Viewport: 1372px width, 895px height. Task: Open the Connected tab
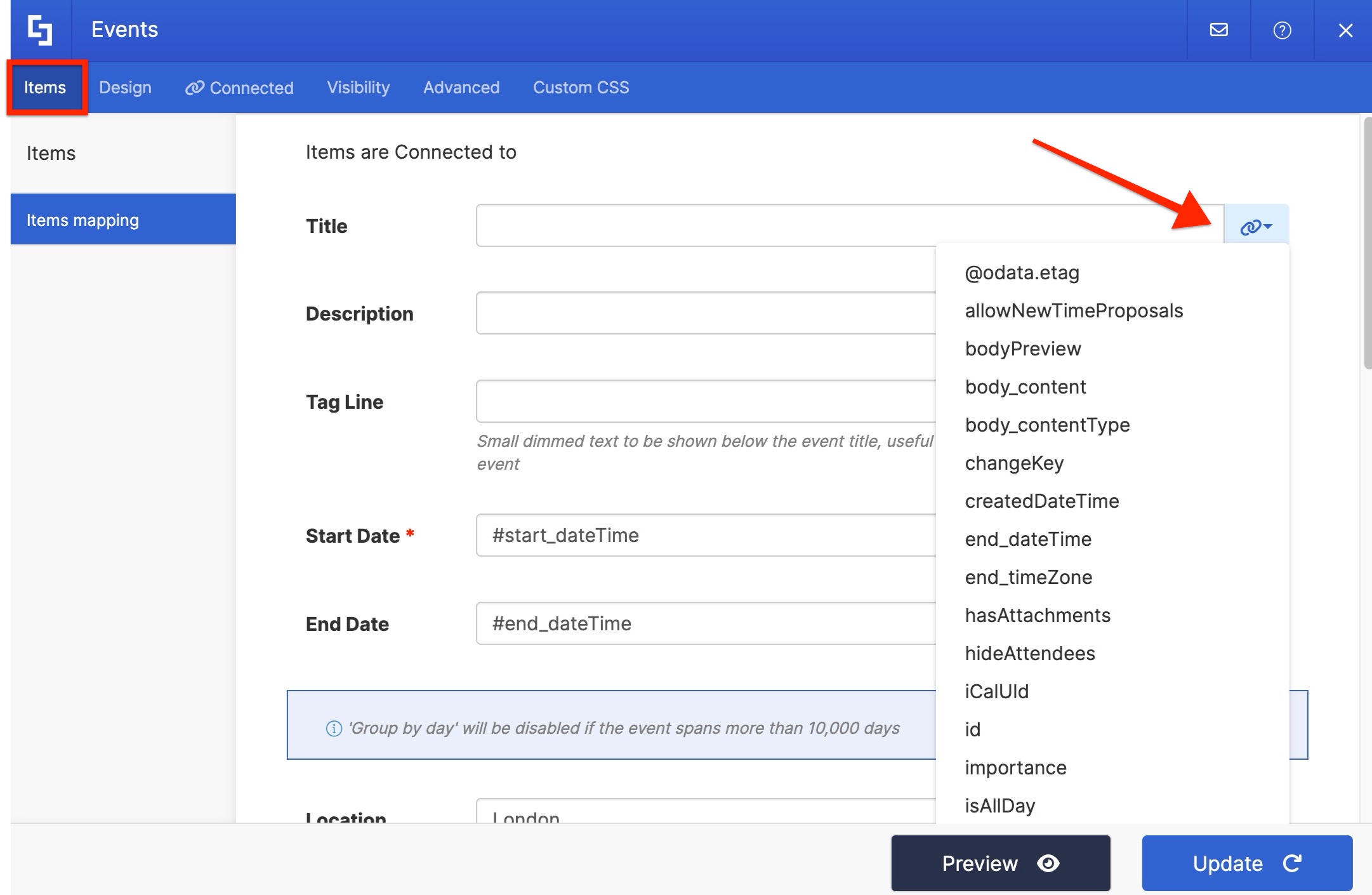click(x=239, y=88)
